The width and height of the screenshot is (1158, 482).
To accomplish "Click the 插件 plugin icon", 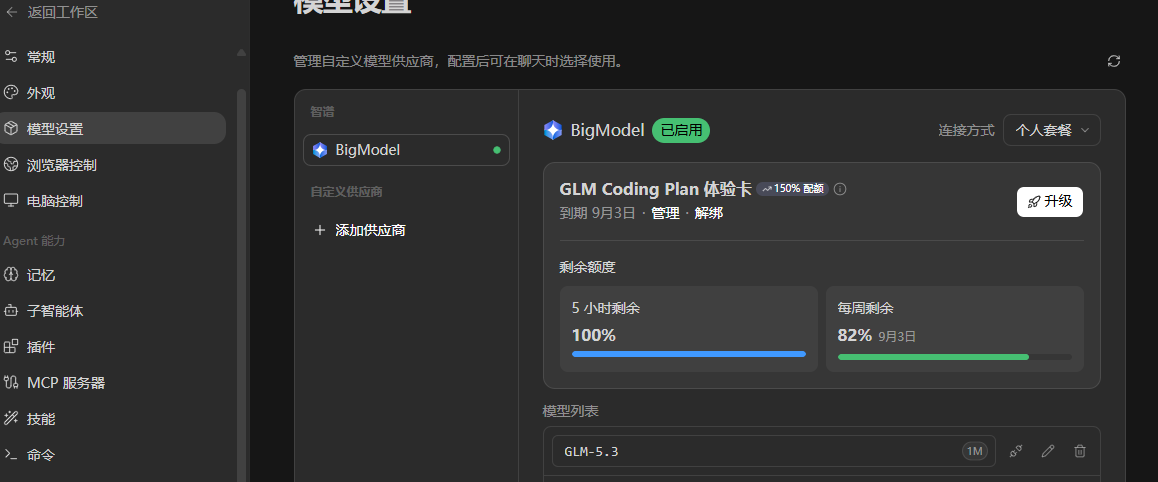I will [x=11, y=347].
